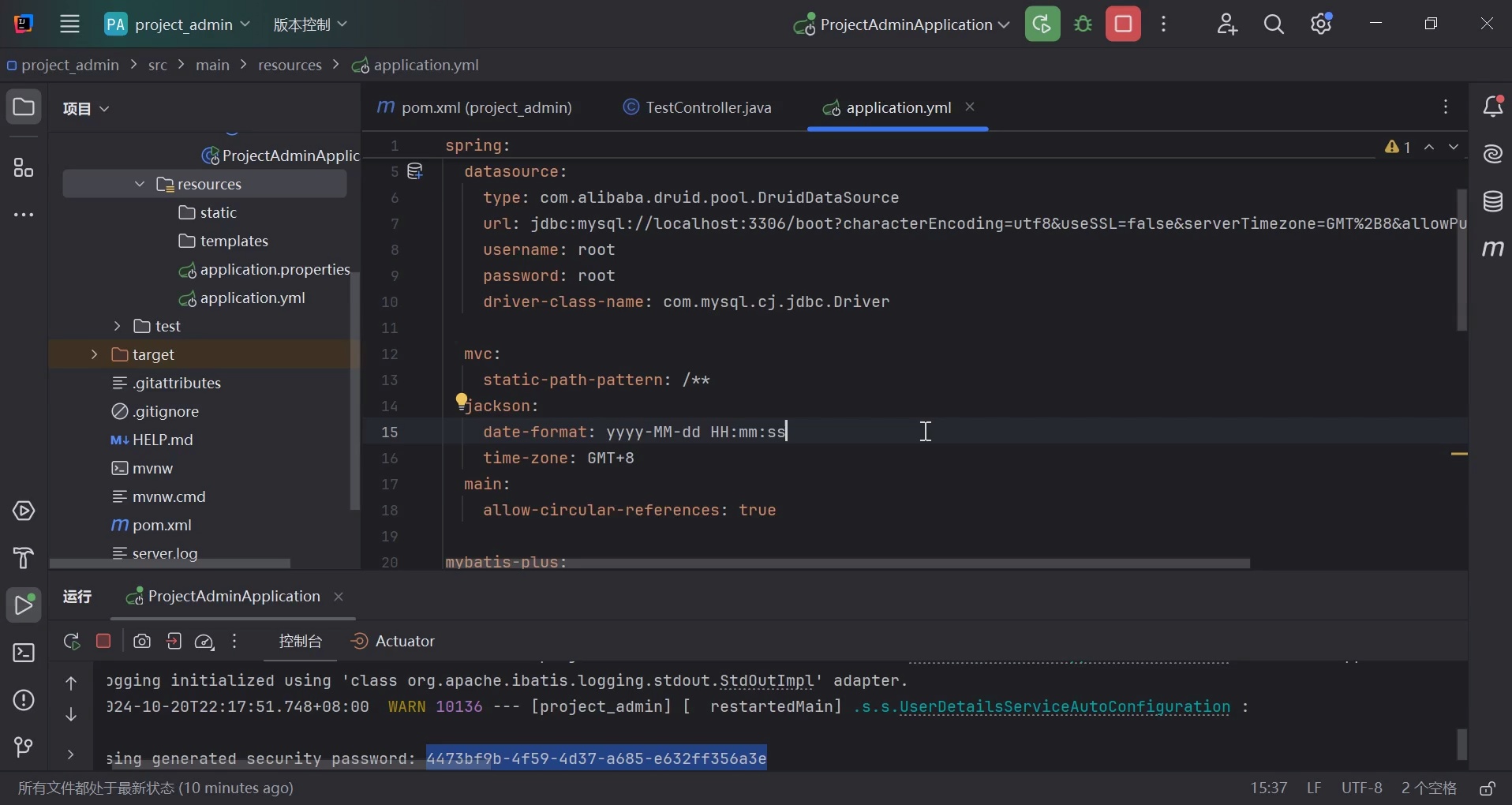Jump to next warning with the down arrow
1512x805 pixels.
[x=1456, y=147]
